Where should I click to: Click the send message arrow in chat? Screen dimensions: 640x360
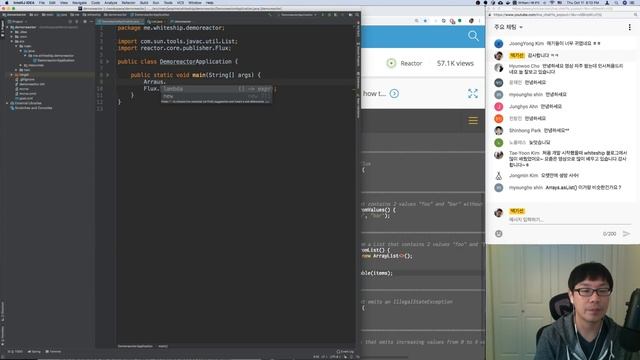click(x=626, y=234)
